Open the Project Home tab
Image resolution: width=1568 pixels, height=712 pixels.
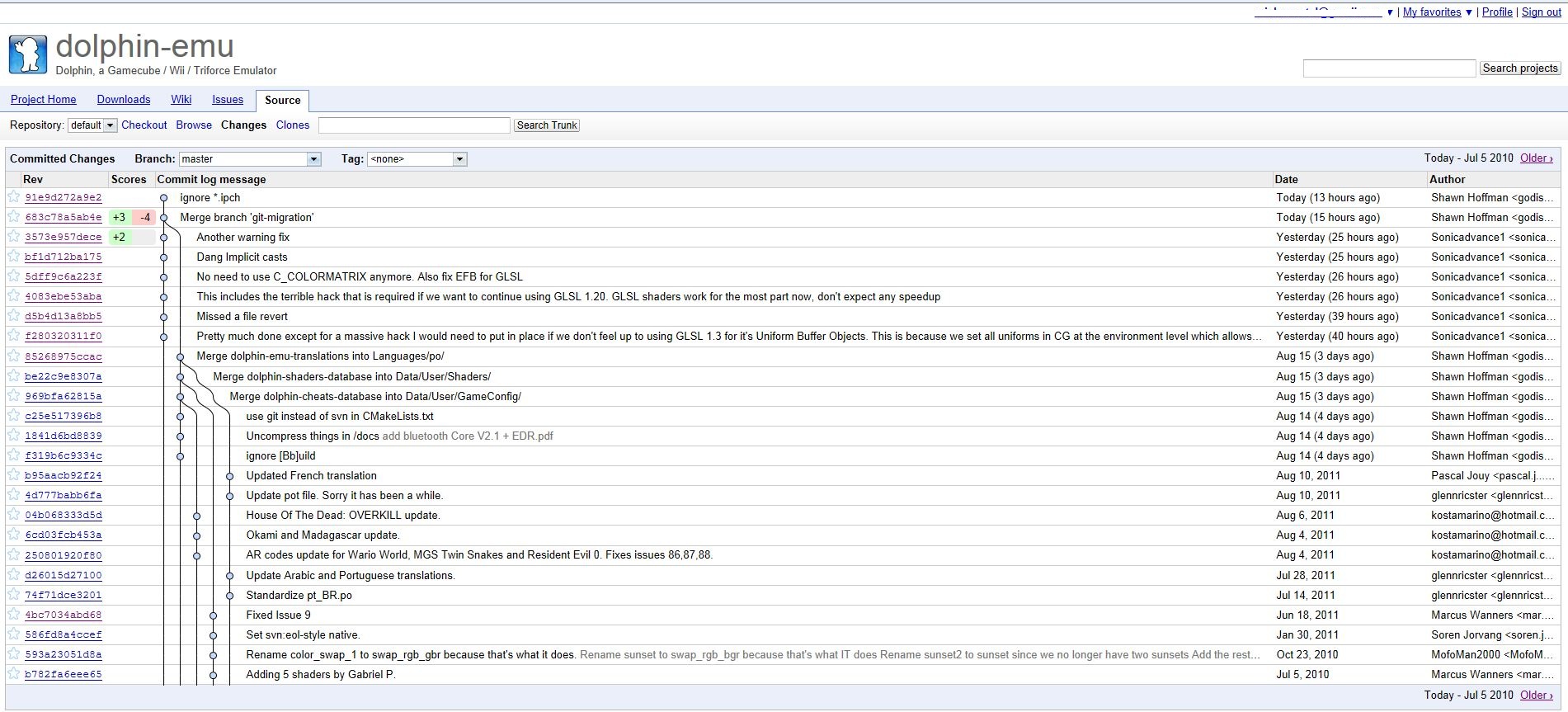point(44,100)
